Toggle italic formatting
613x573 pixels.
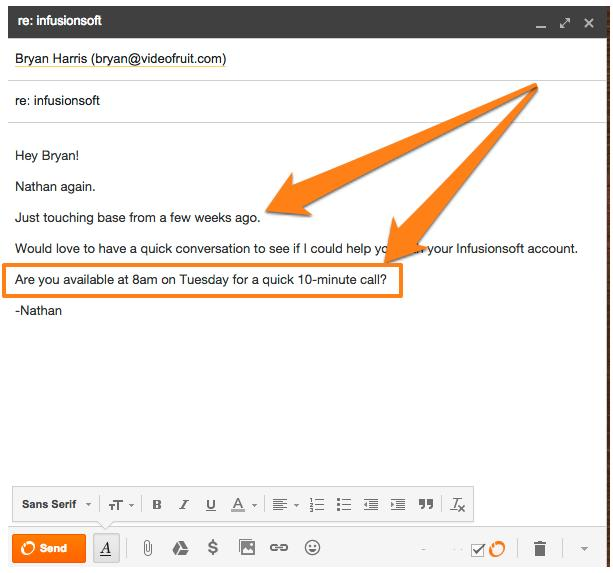[184, 505]
